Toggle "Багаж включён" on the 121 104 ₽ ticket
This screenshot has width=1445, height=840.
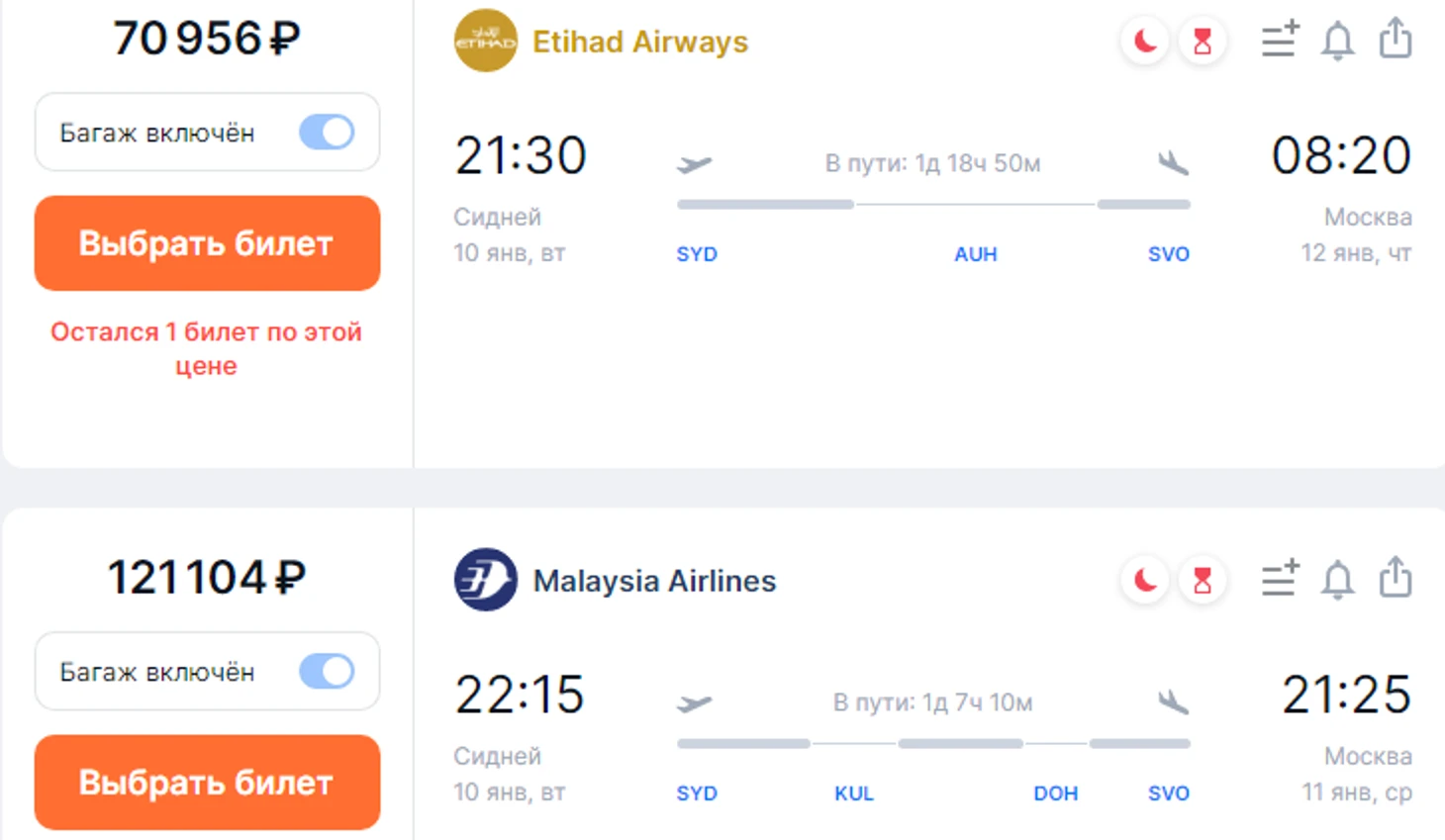327,671
